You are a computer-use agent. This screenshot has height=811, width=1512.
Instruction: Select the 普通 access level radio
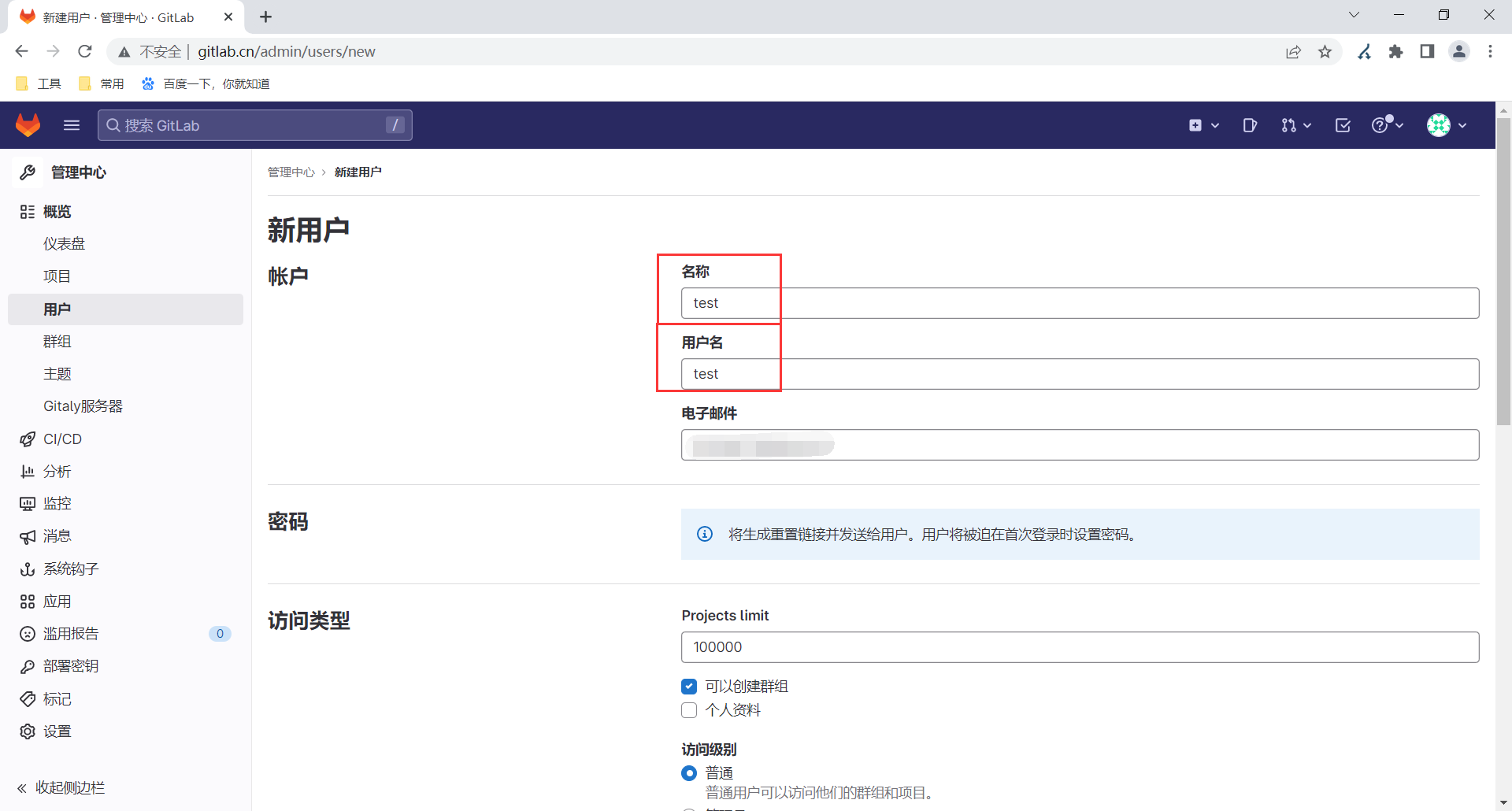point(689,773)
